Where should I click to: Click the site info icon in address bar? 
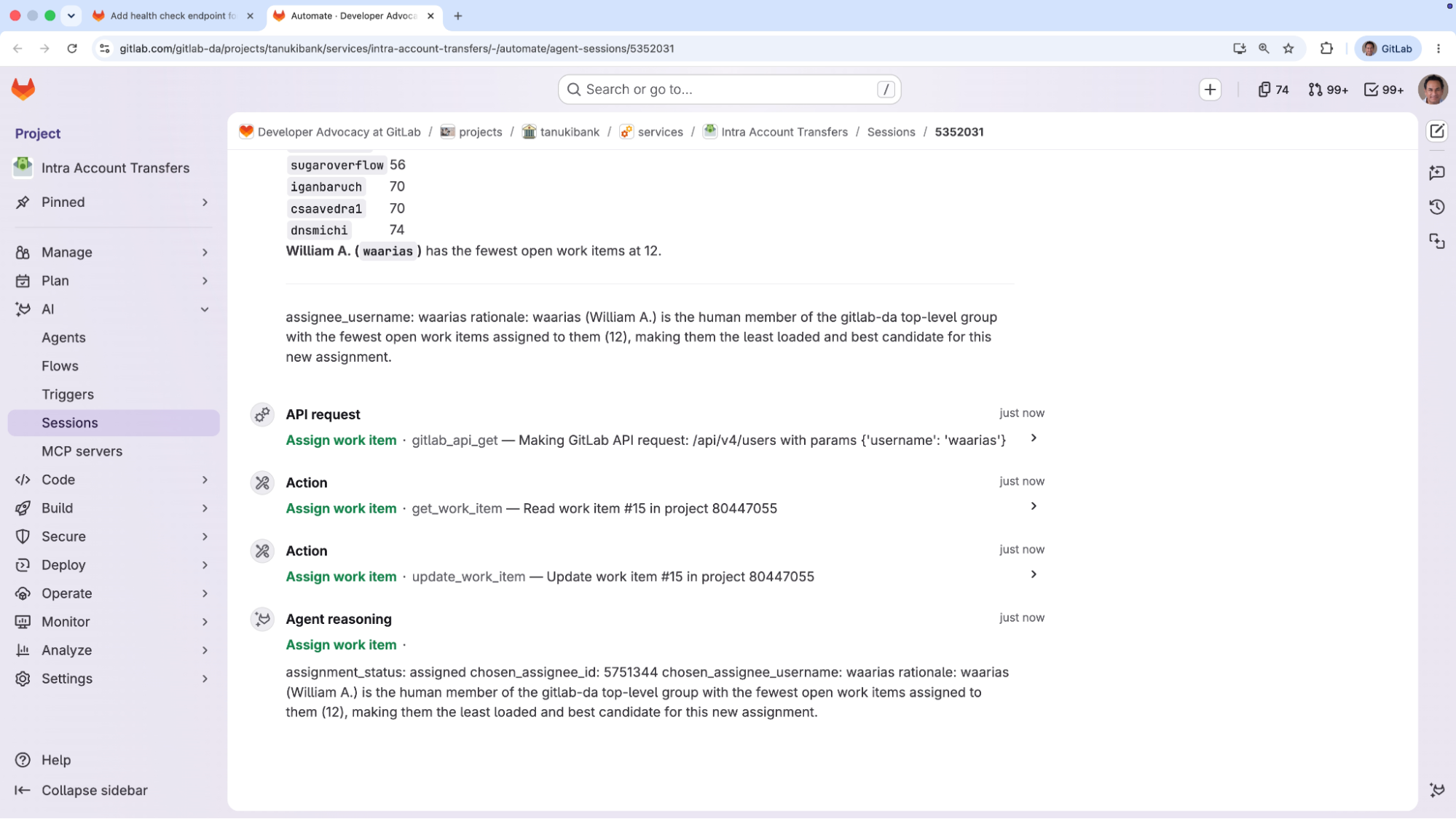pos(104,49)
